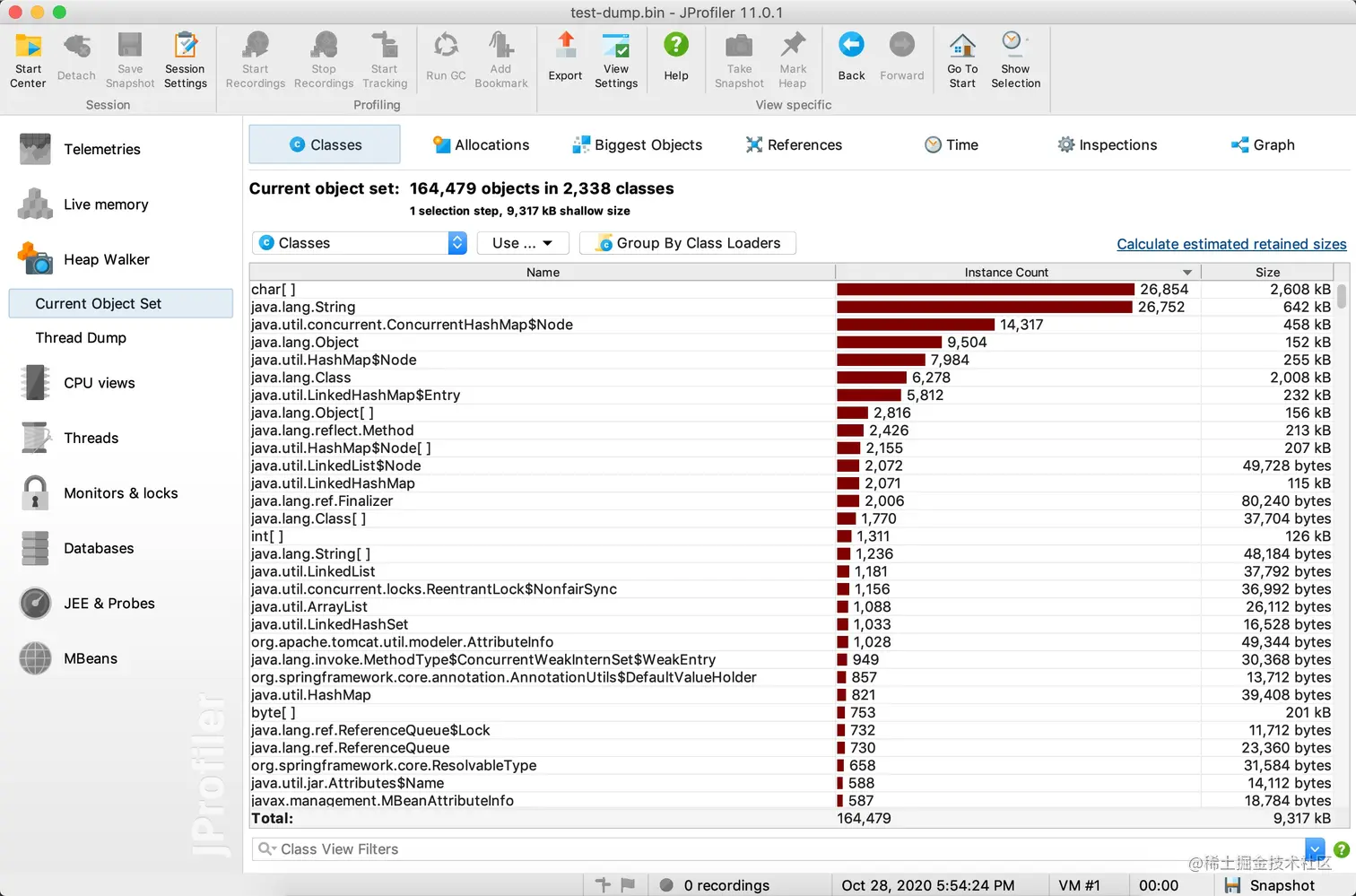
Task: Open the filter field's blue dropdown arrow
Action: [x=1315, y=848]
